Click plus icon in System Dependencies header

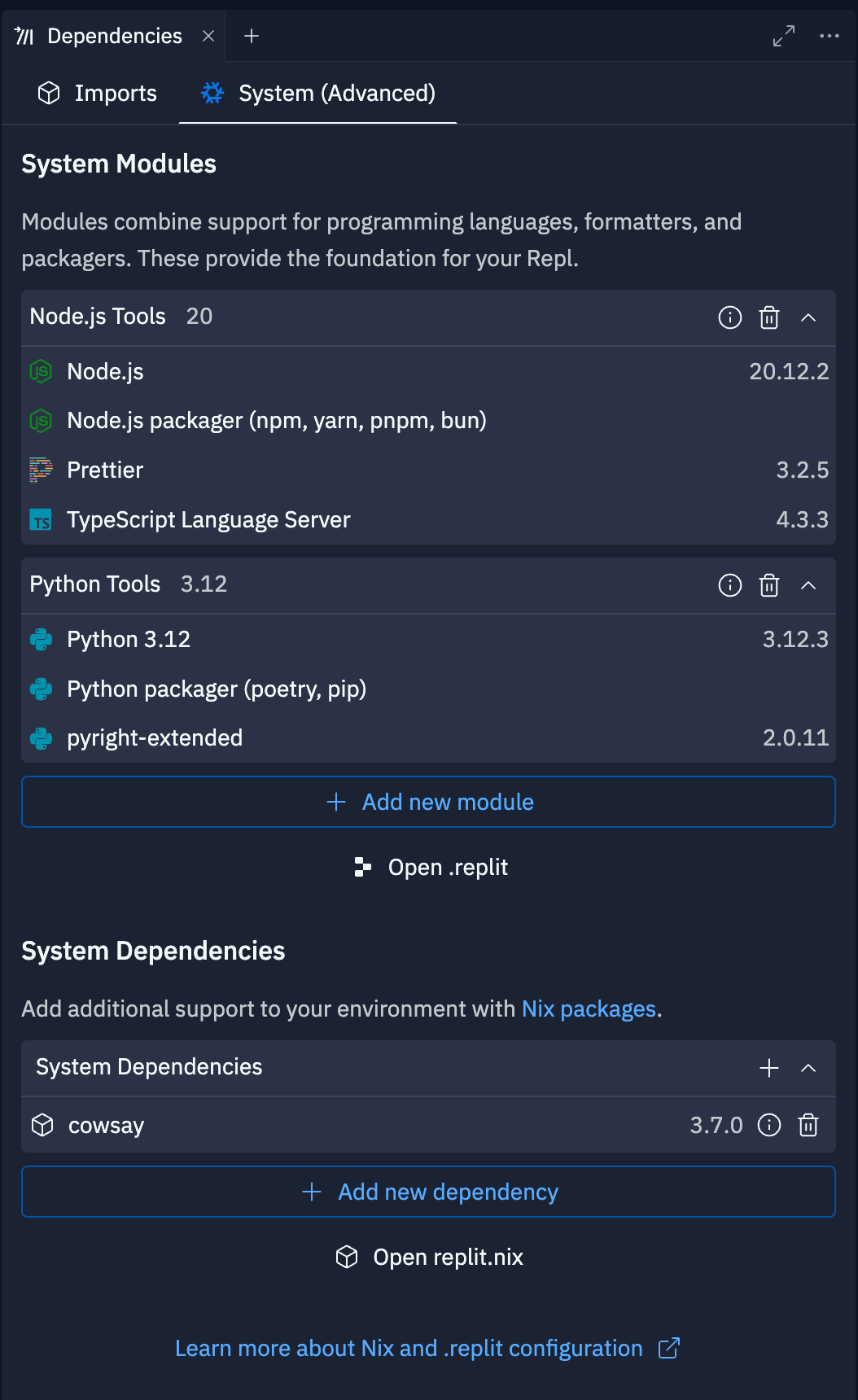coord(768,1068)
